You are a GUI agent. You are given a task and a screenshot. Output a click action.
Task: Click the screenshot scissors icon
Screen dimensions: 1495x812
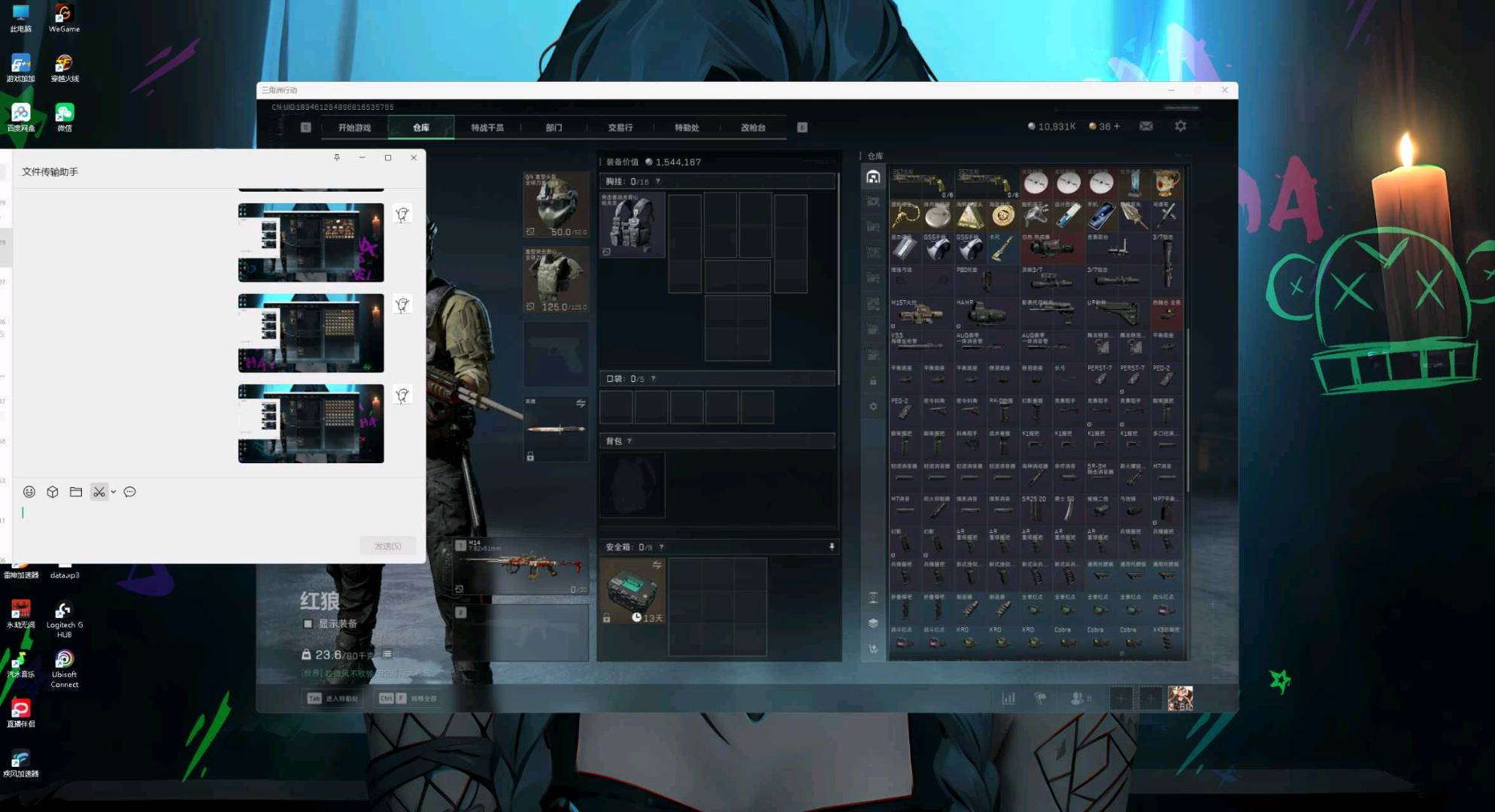(x=99, y=492)
